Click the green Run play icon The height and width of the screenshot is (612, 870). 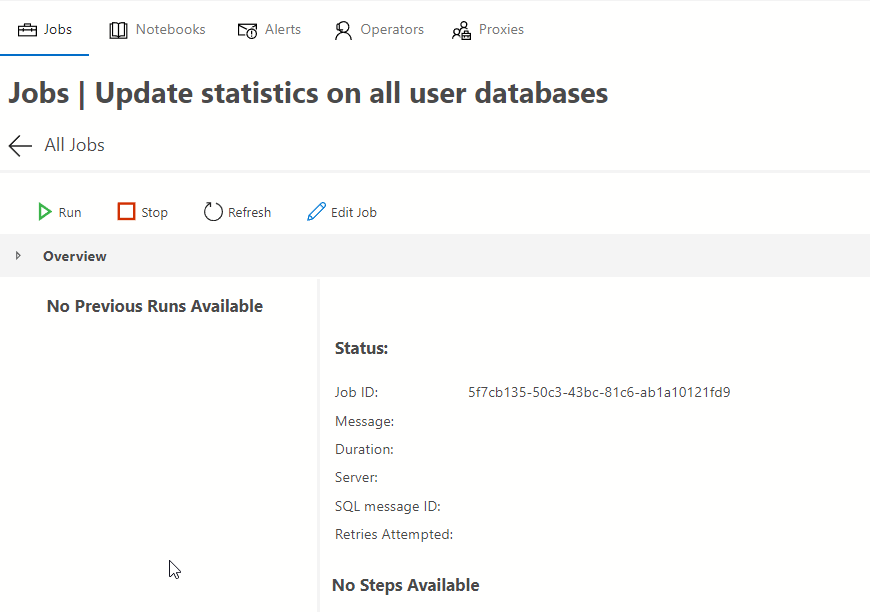45,212
